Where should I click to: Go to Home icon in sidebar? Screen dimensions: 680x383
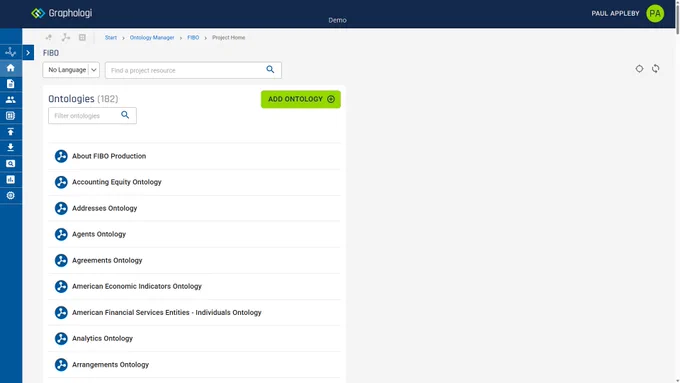(10, 68)
